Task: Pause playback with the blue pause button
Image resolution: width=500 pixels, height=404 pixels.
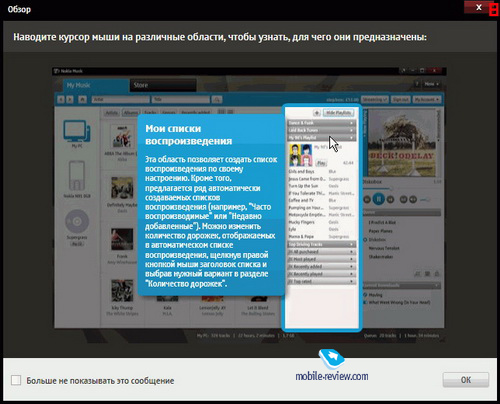Action: pyautogui.click(x=379, y=199)
